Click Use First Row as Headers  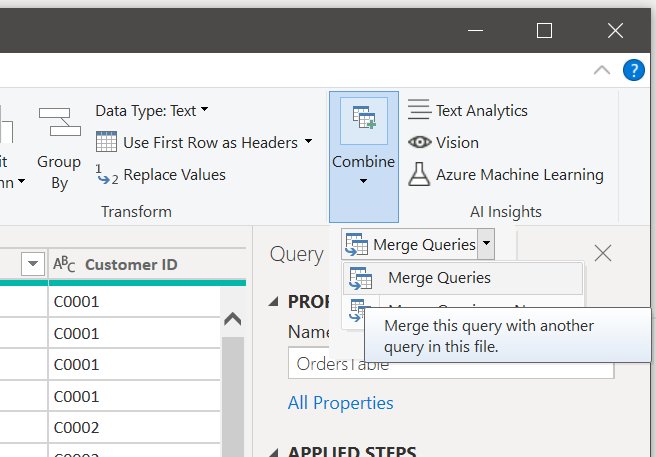tap(210, 143)
